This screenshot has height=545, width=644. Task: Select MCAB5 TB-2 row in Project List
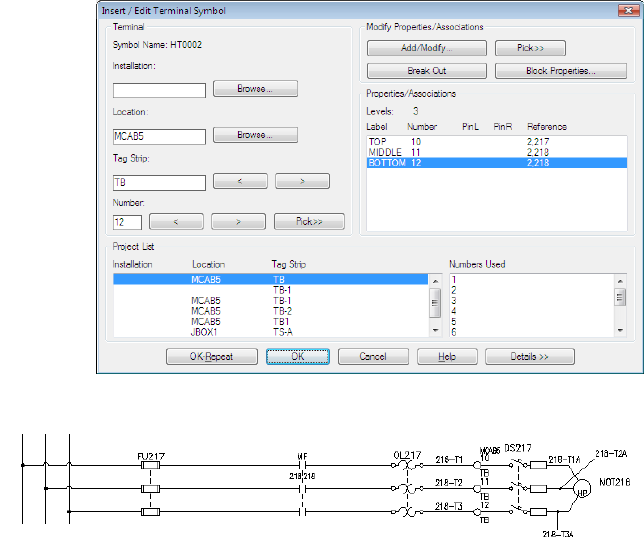(270, 311)
